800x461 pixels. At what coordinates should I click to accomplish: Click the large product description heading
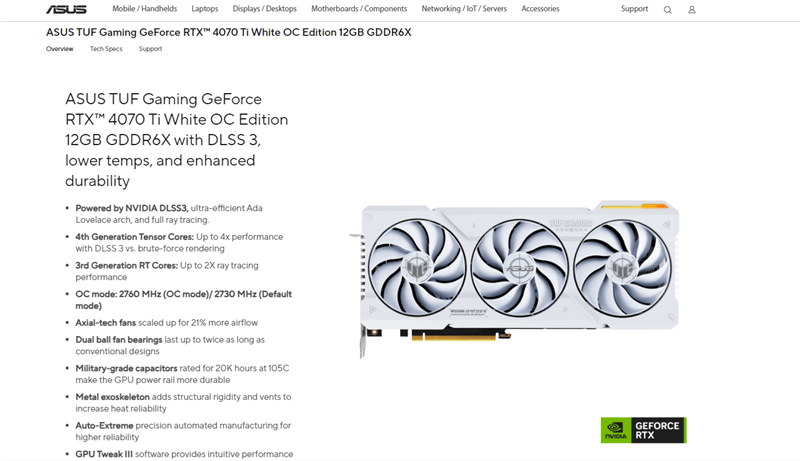click(x=177, y=140)
